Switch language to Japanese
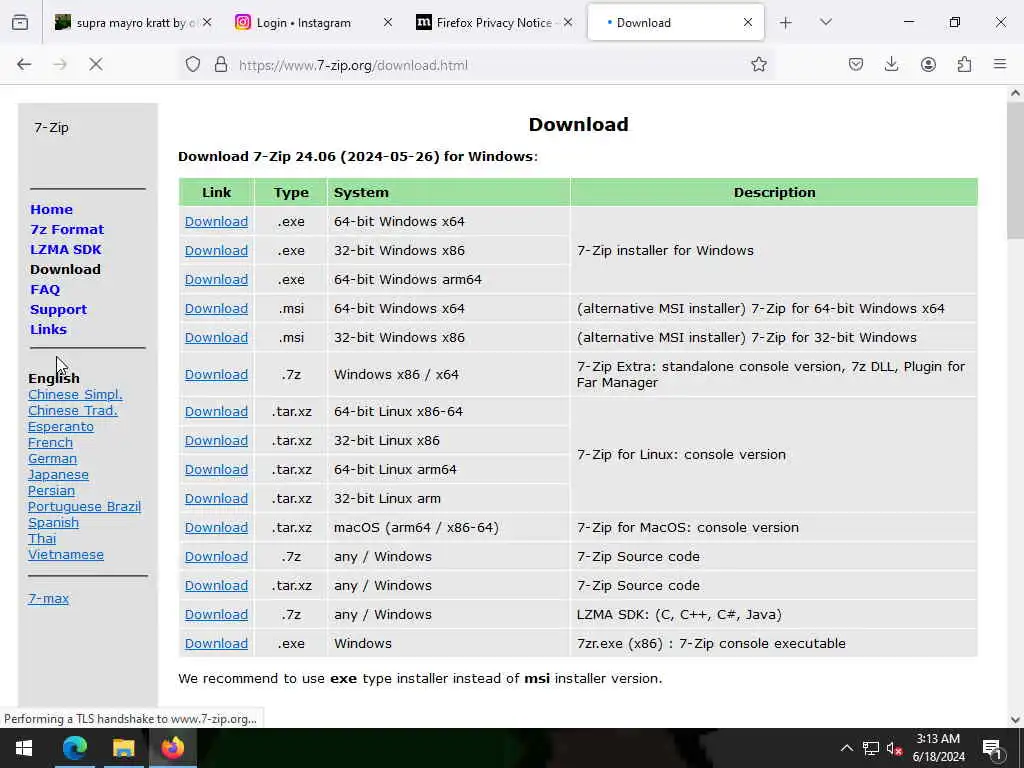This screenshot has height=768, width=1024. [58, 475]
